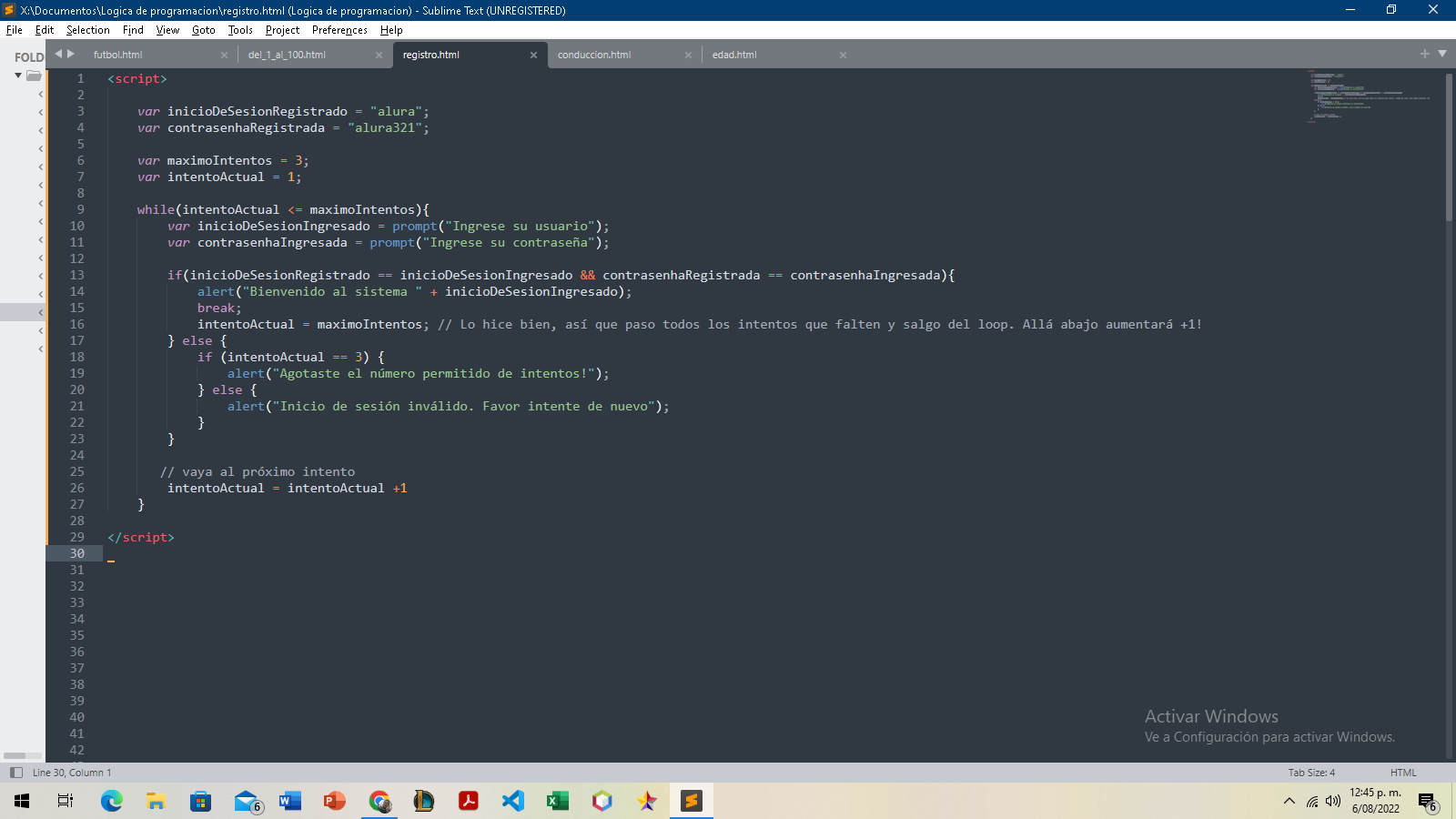
Task: Open the View menu
Action: point(167,30)
